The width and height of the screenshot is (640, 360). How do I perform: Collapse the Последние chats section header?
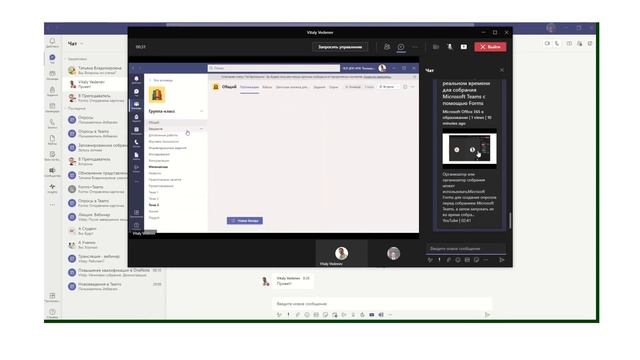coord(76,109)
